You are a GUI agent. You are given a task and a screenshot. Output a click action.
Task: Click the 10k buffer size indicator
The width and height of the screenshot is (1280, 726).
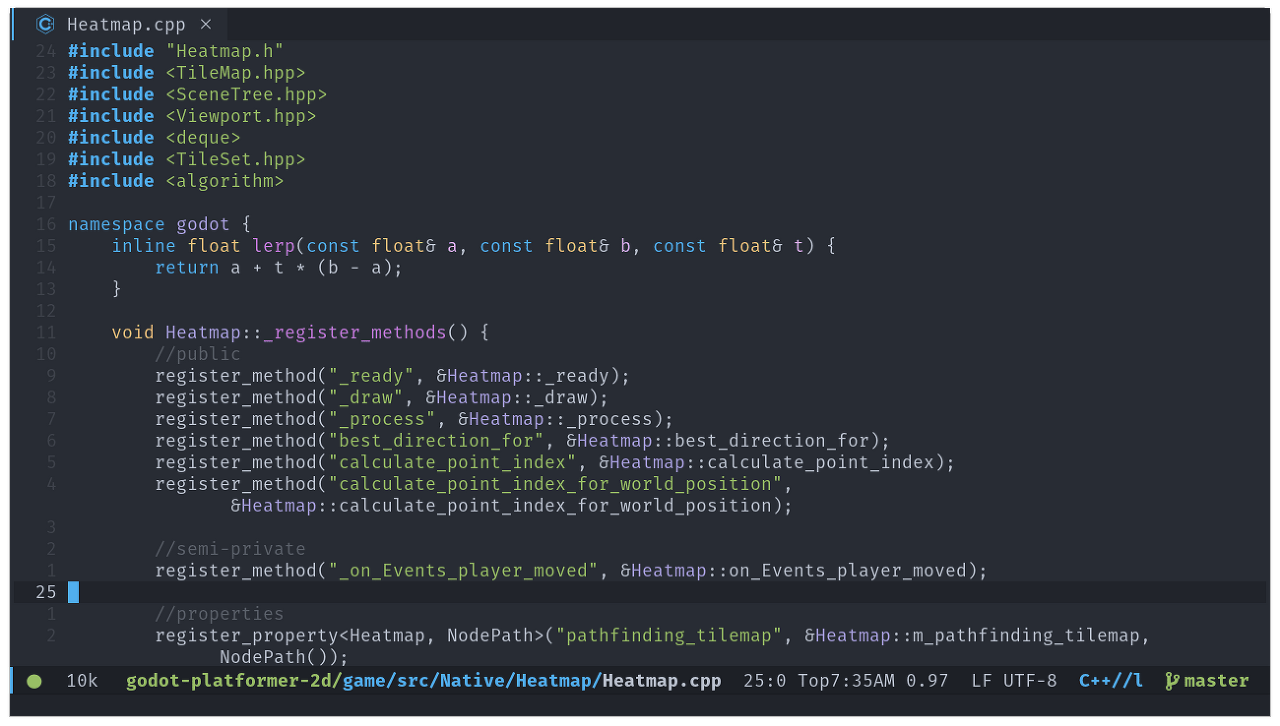coord(82,681)
